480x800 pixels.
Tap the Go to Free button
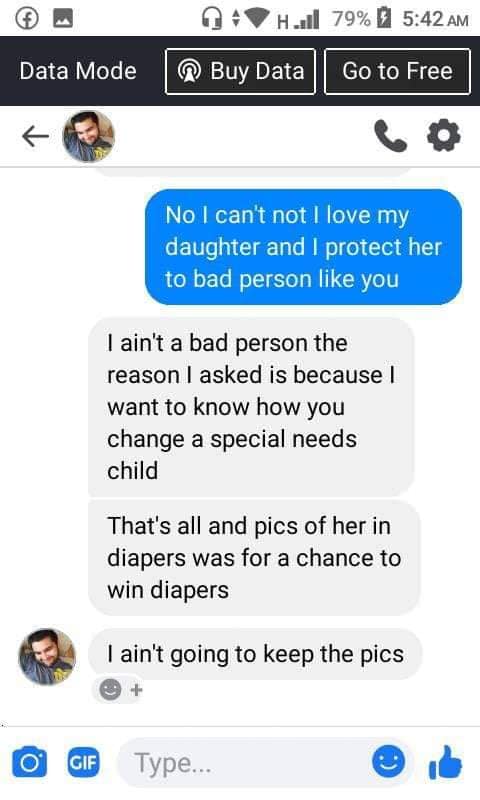click(x=397, y=71)
